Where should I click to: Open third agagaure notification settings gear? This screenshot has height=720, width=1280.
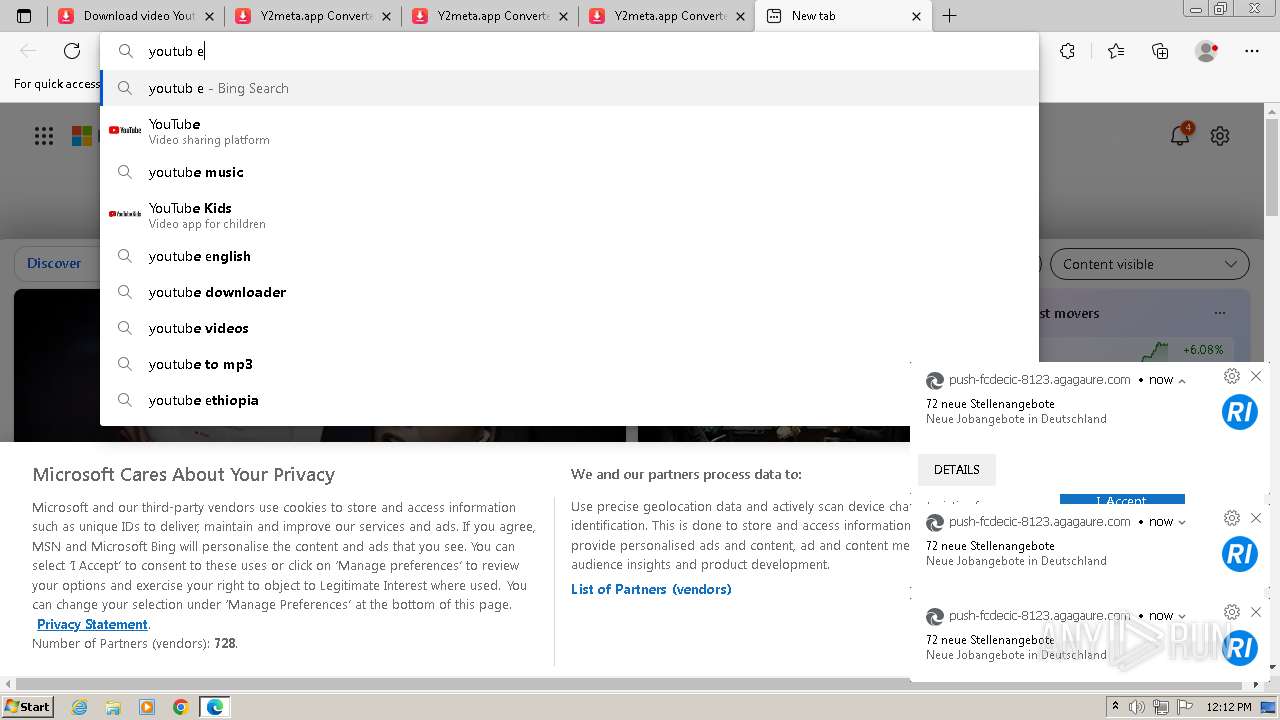point(1232,612)
